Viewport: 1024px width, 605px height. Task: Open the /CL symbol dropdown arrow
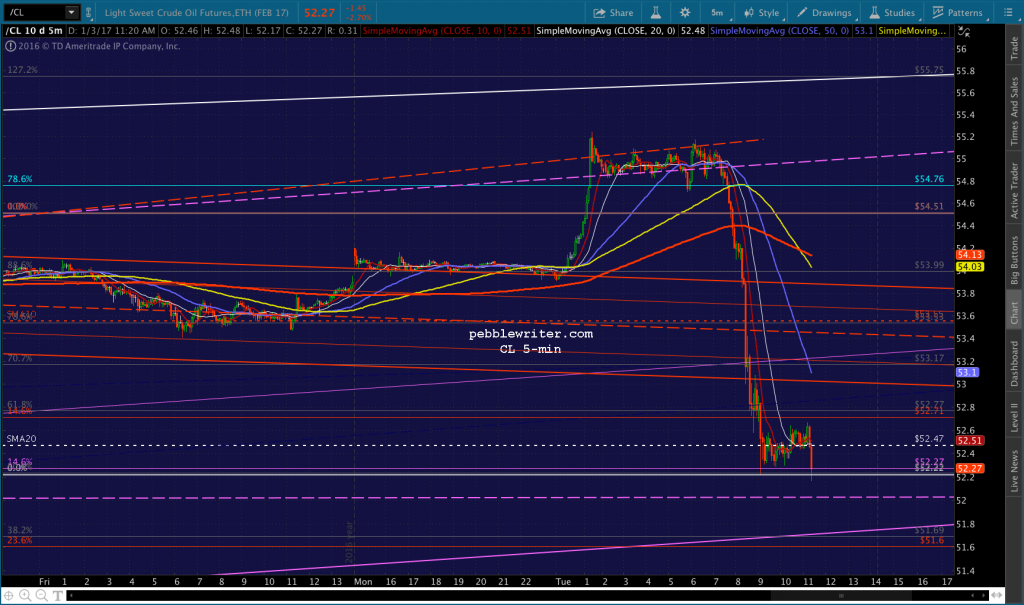click(x=71, y=12)
